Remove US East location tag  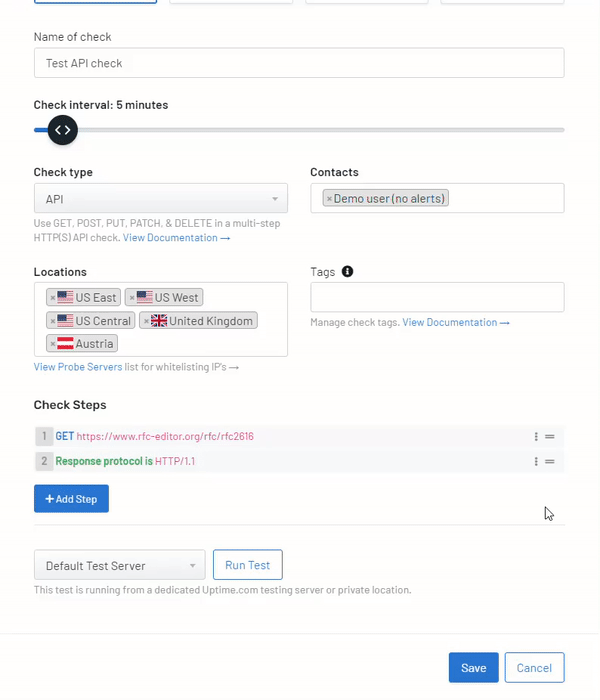click(53, 298)
